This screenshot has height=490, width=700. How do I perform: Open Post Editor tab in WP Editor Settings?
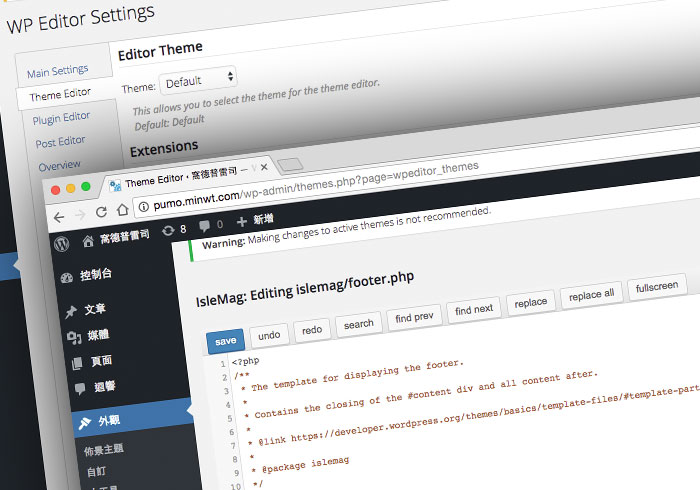pyautogui.click(x=60, y=142)
